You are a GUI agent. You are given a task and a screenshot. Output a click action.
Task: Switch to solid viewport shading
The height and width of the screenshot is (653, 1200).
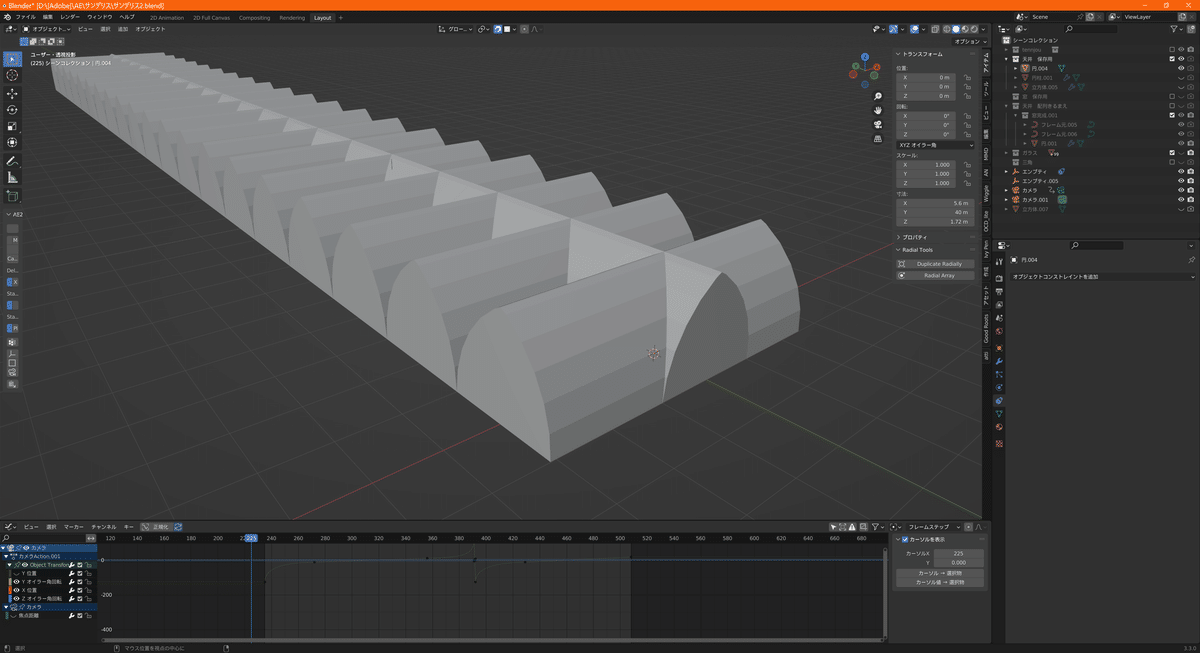pos(957,29)
